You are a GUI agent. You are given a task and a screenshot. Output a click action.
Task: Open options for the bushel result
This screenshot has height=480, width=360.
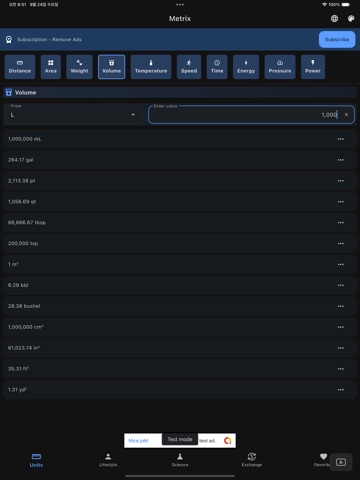click(x=341, y=306)
